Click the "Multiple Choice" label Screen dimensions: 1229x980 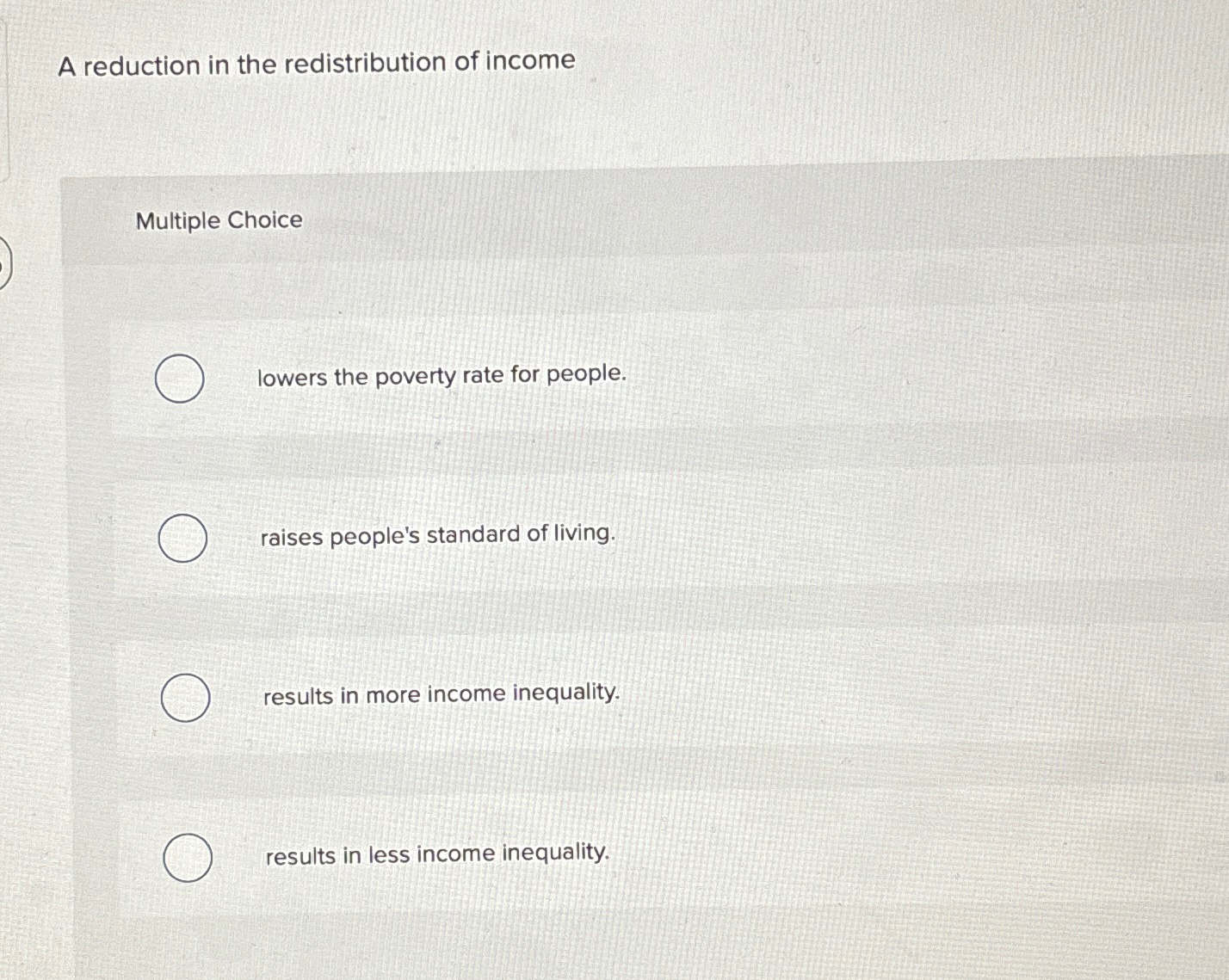219,220
